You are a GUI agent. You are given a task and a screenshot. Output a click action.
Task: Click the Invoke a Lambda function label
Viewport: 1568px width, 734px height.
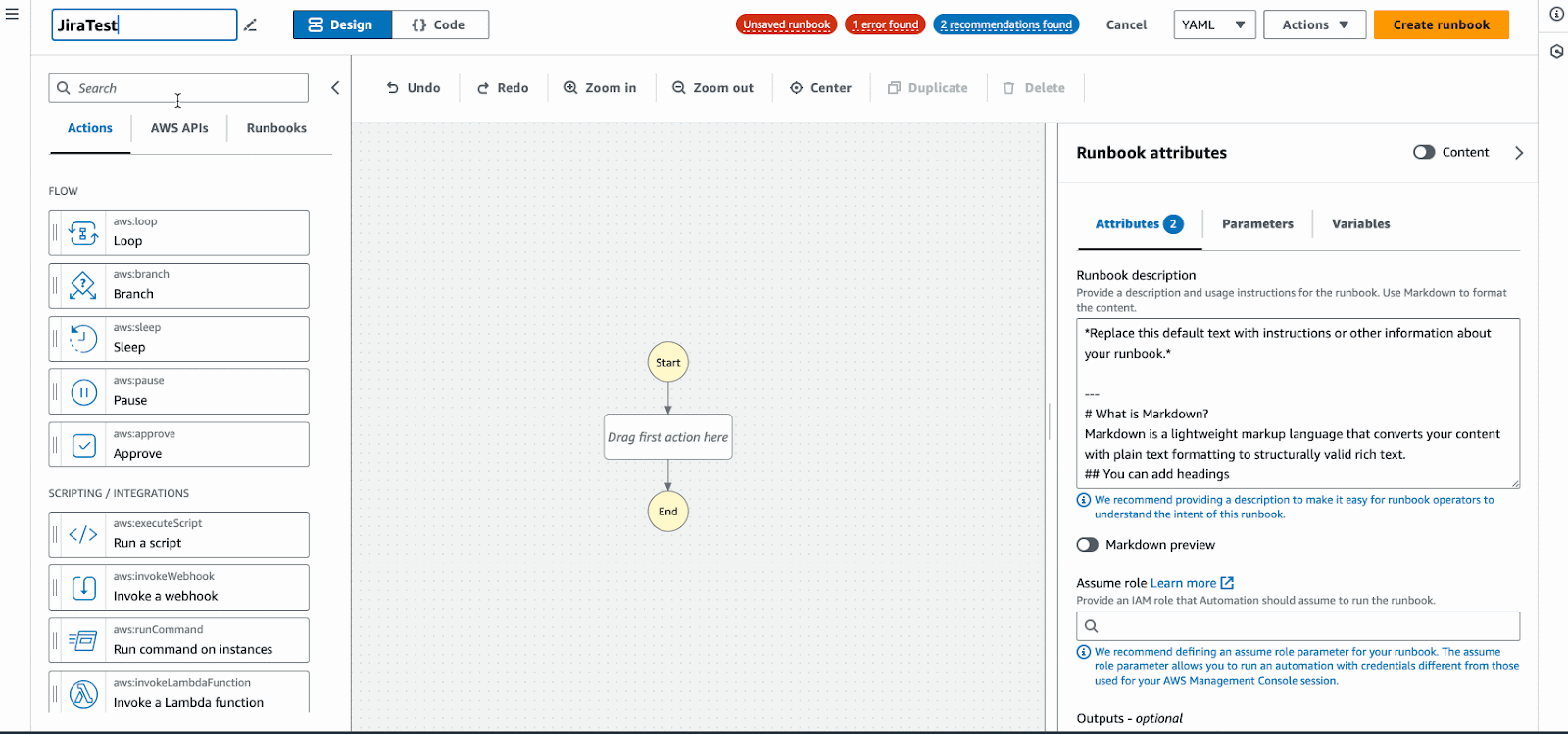tap(188, 702)
